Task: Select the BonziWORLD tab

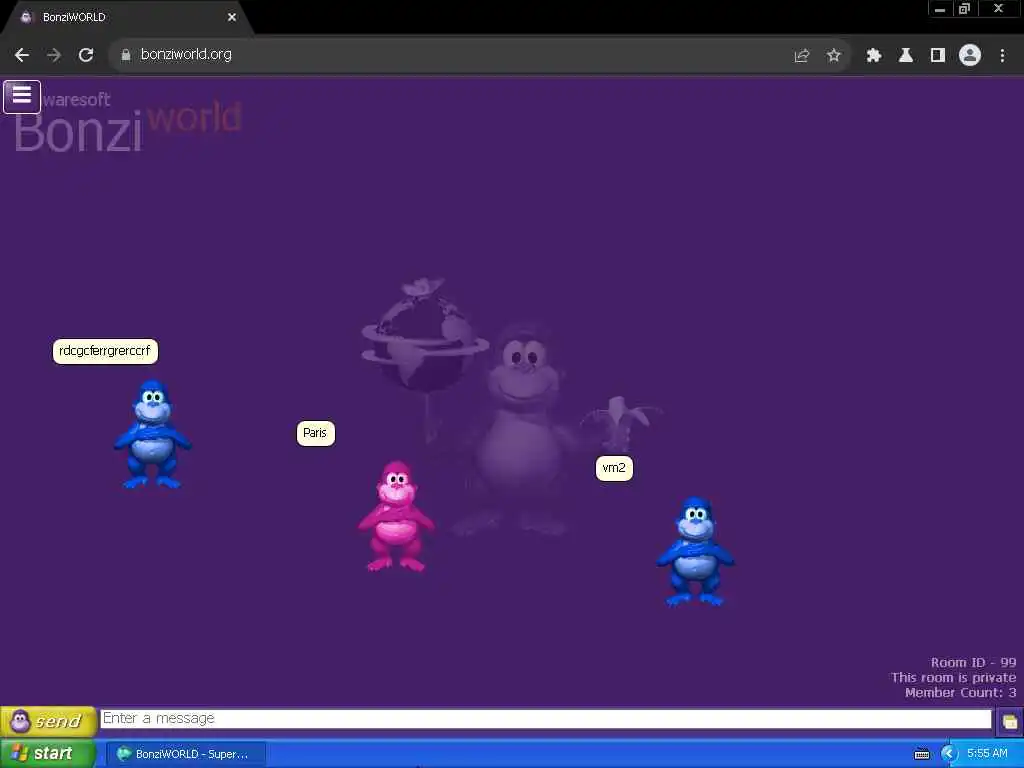Action: (x=127, y=18)
